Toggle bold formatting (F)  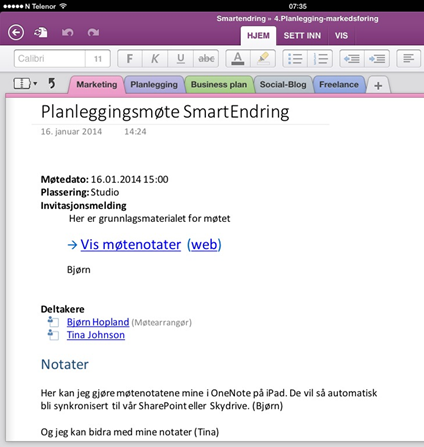(130, 59)
